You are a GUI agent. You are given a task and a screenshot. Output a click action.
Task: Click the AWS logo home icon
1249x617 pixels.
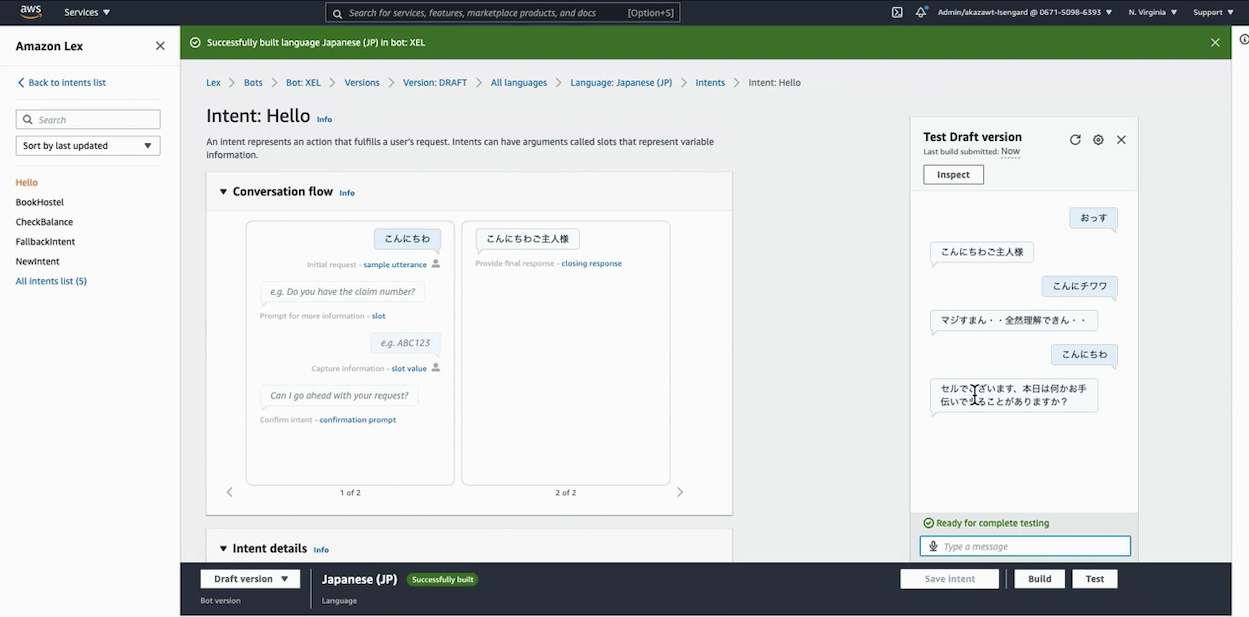pyautogui.click(x=30, y=12)
